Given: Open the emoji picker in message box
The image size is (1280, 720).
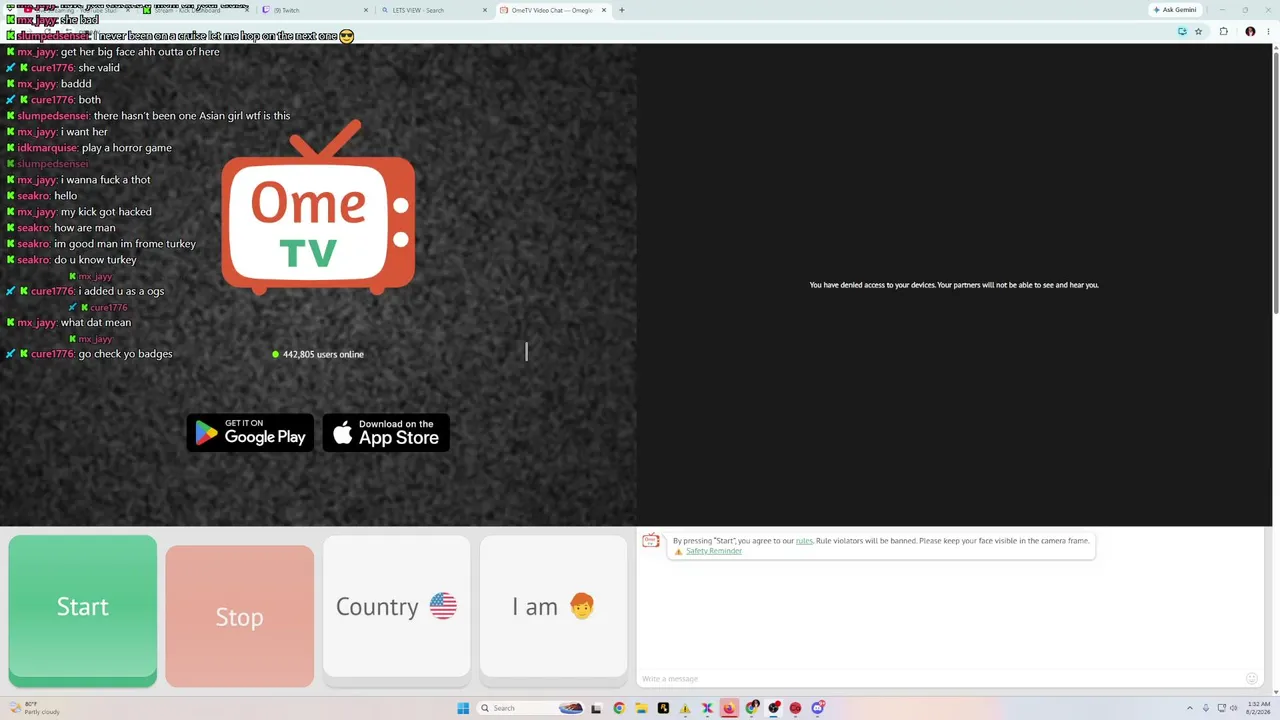Looking at the screenshot, I should tap(1251, 678).
